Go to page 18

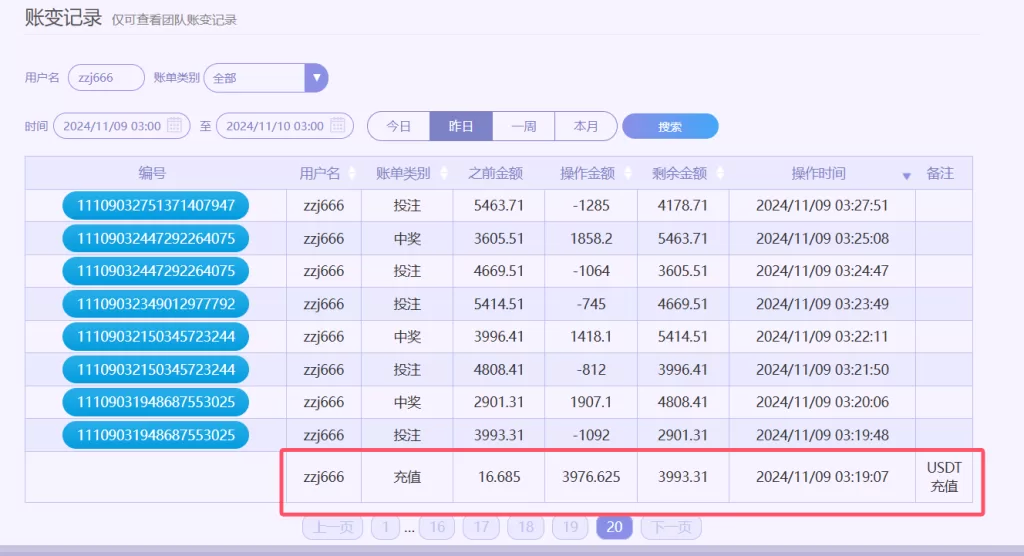(526, 527)
